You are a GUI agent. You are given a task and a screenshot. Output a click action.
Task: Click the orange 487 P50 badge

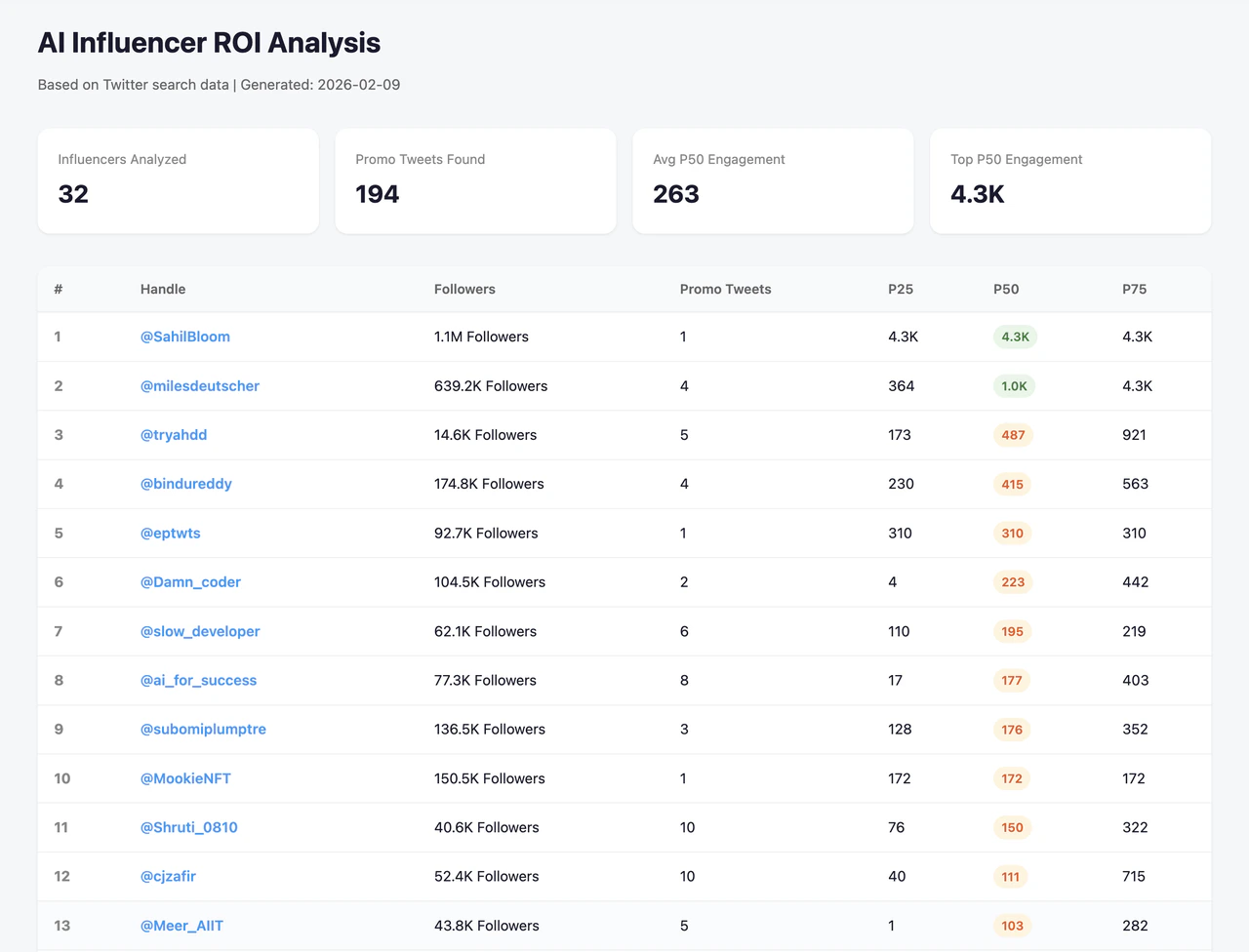(x=1012, y=435)
